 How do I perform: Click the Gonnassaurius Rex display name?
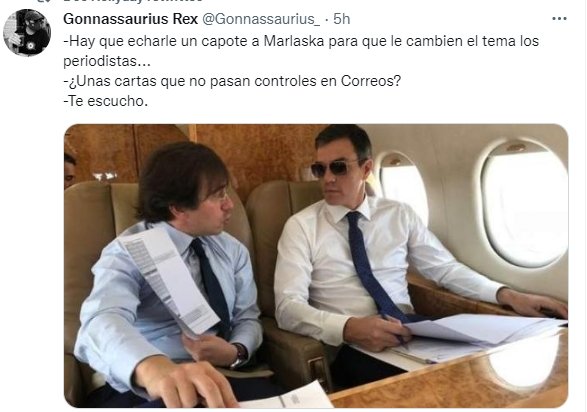pyautogui.click(x=130, y=19)
